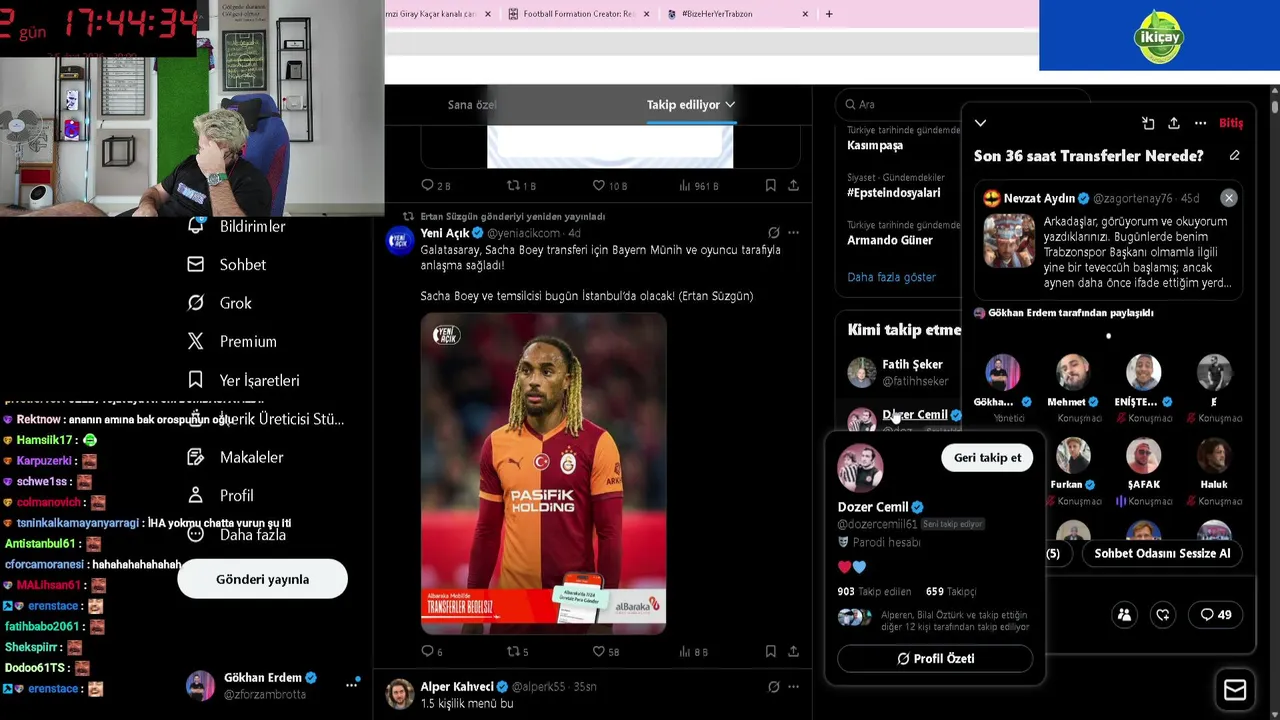
Task: Switch to the Sana özel tab
Action: (x=472, y=105)
